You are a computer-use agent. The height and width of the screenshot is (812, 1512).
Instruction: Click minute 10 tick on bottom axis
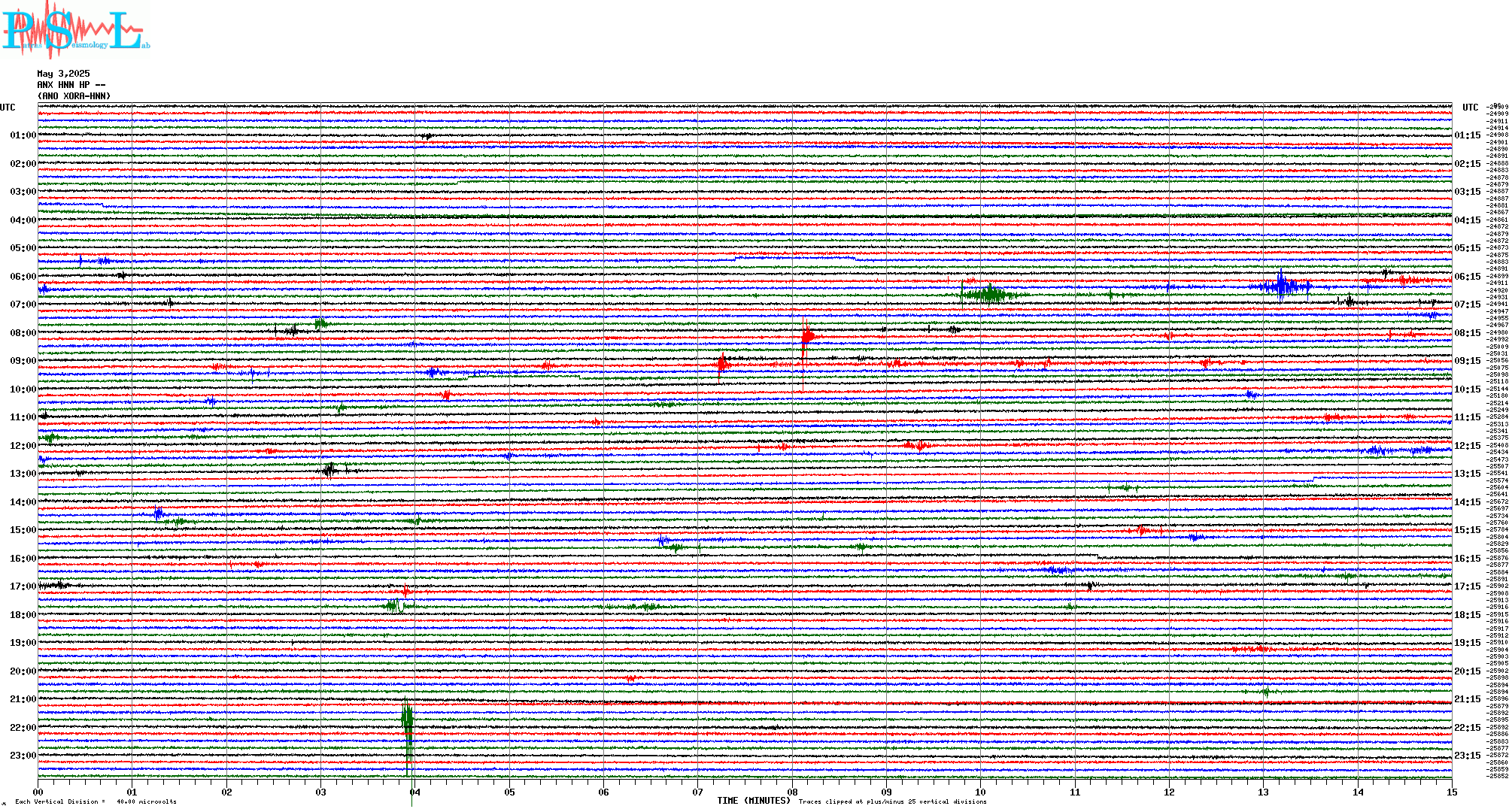pyautogui.click(x=981, y=792)
